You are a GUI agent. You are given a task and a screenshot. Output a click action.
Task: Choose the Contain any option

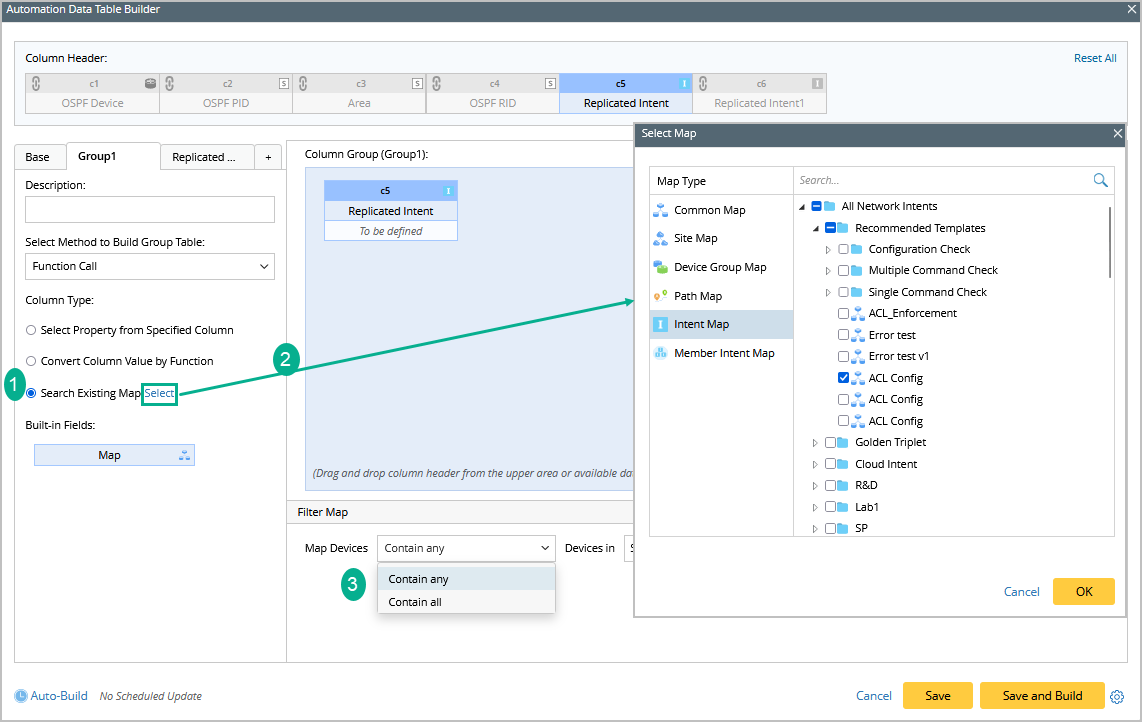(x=466, y=579)
